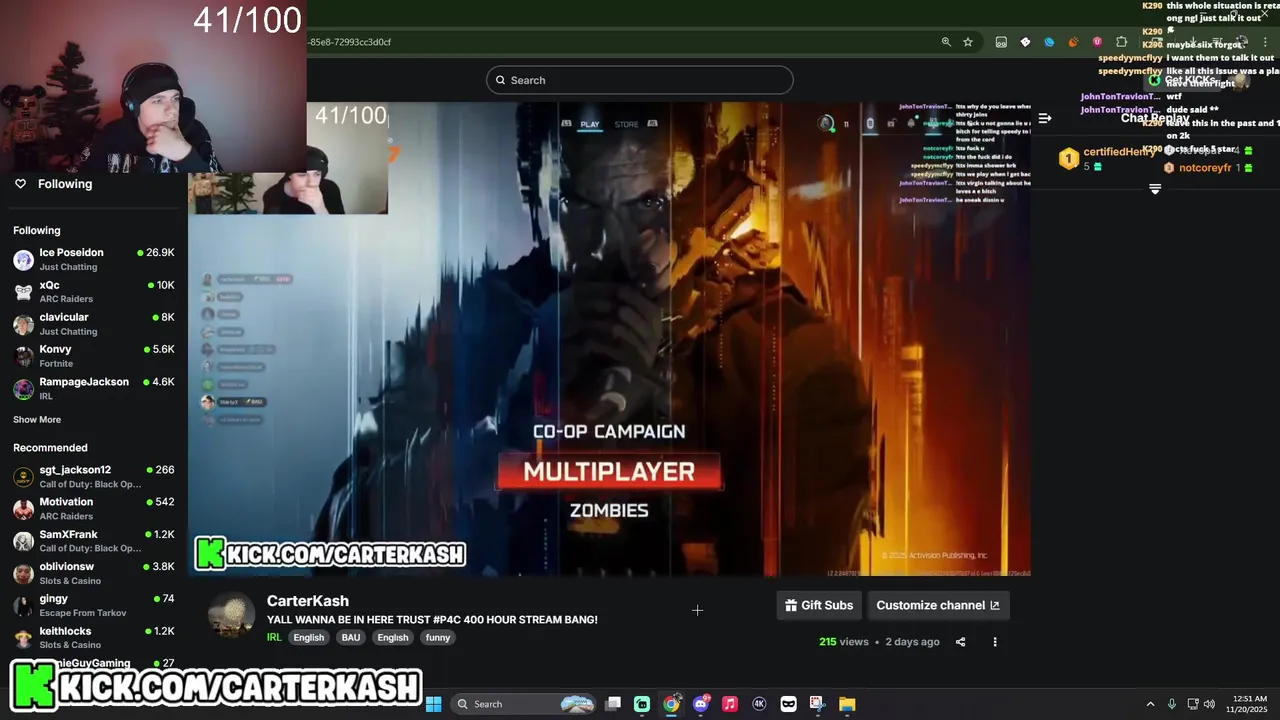Click the Gift Subs button

(819, 605)
